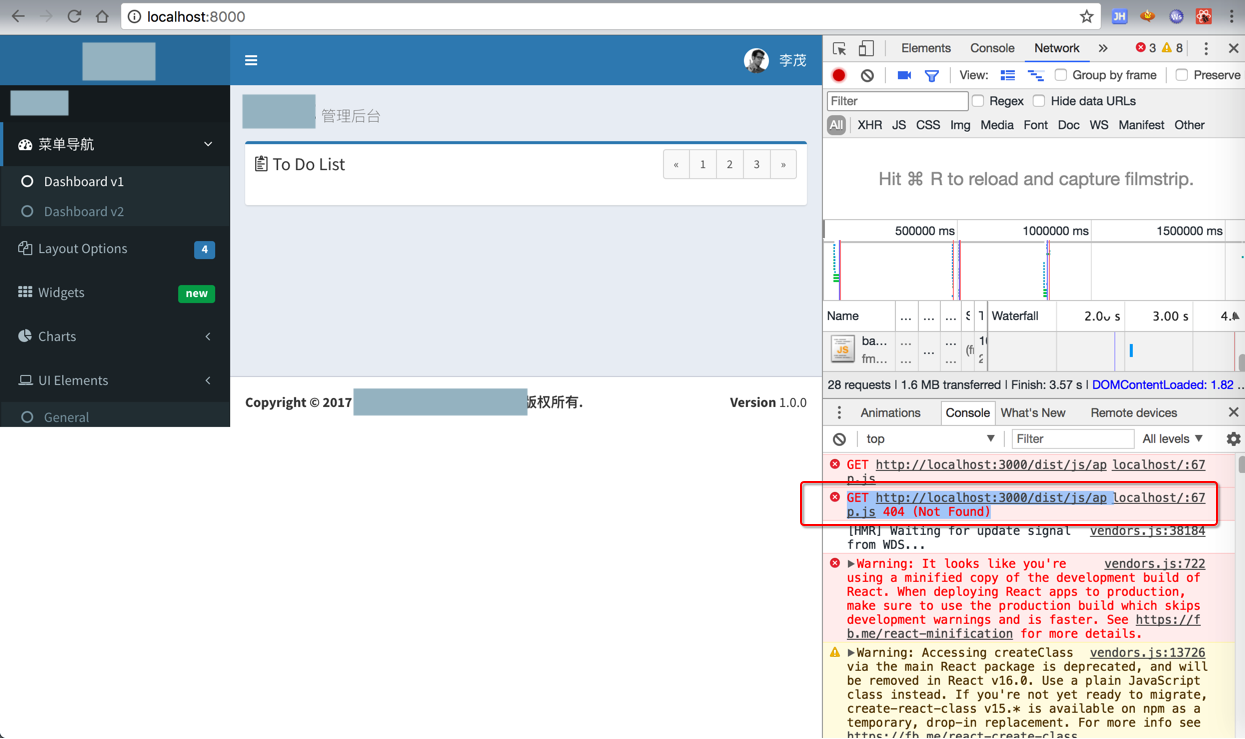The height and width of the screenshot is (739, 1245).
Task: Close the DevTools console drawer
Action: pyautogui.click(x=1233, y=413)
